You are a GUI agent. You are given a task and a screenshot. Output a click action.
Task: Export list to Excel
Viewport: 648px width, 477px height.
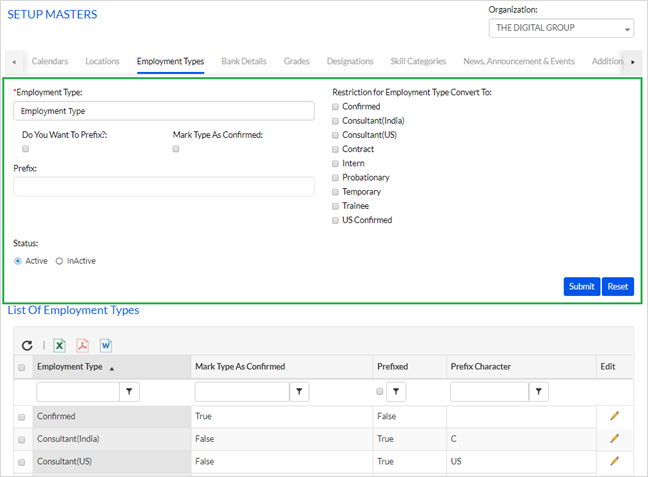coord(60,345)
